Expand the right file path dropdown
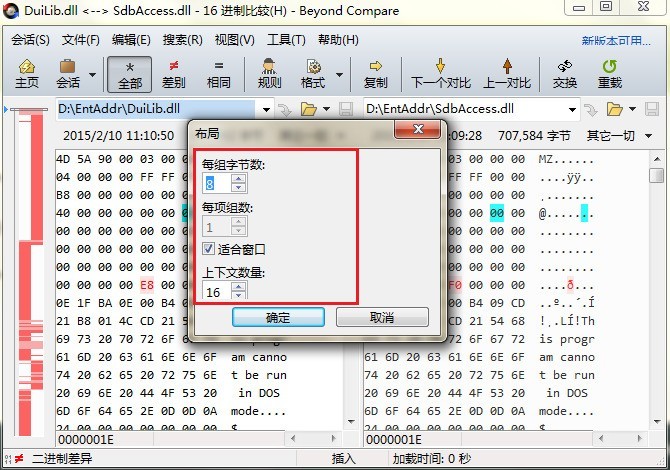Image resolution: width=670 pixels, height=470 pixels. [x=572, y=109]
